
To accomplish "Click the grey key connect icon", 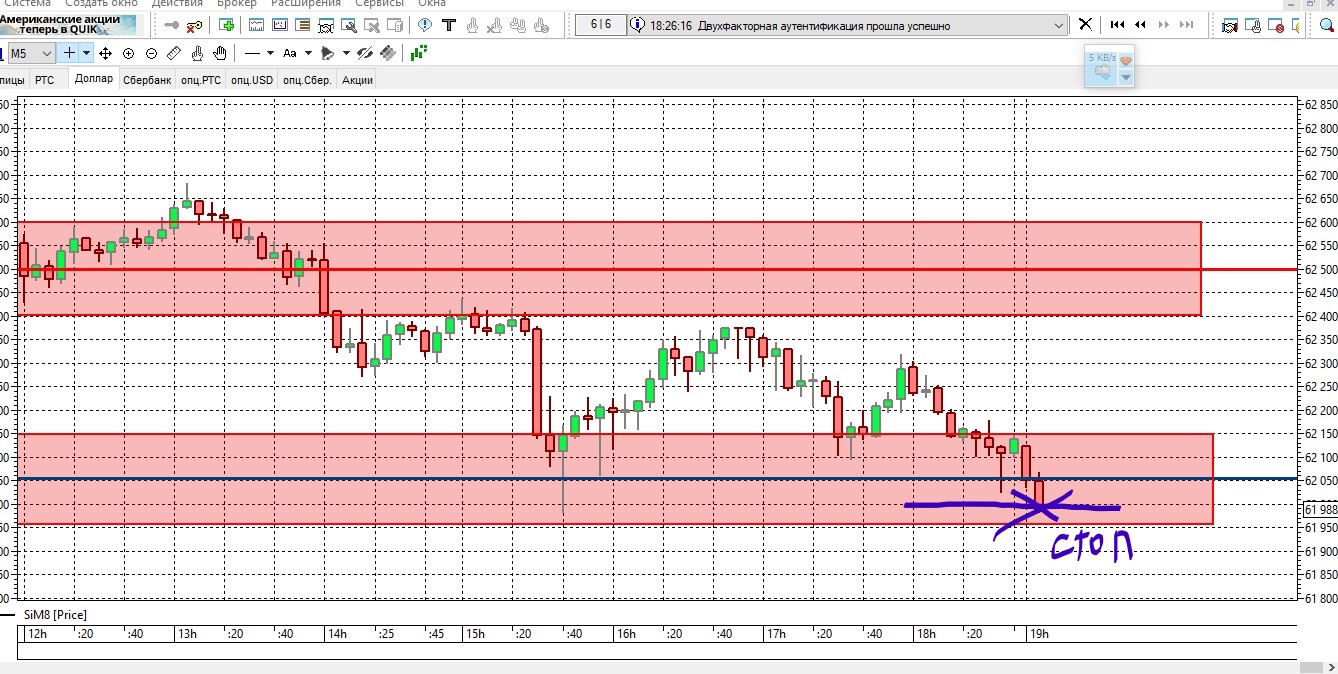I will tap(173, 25).
